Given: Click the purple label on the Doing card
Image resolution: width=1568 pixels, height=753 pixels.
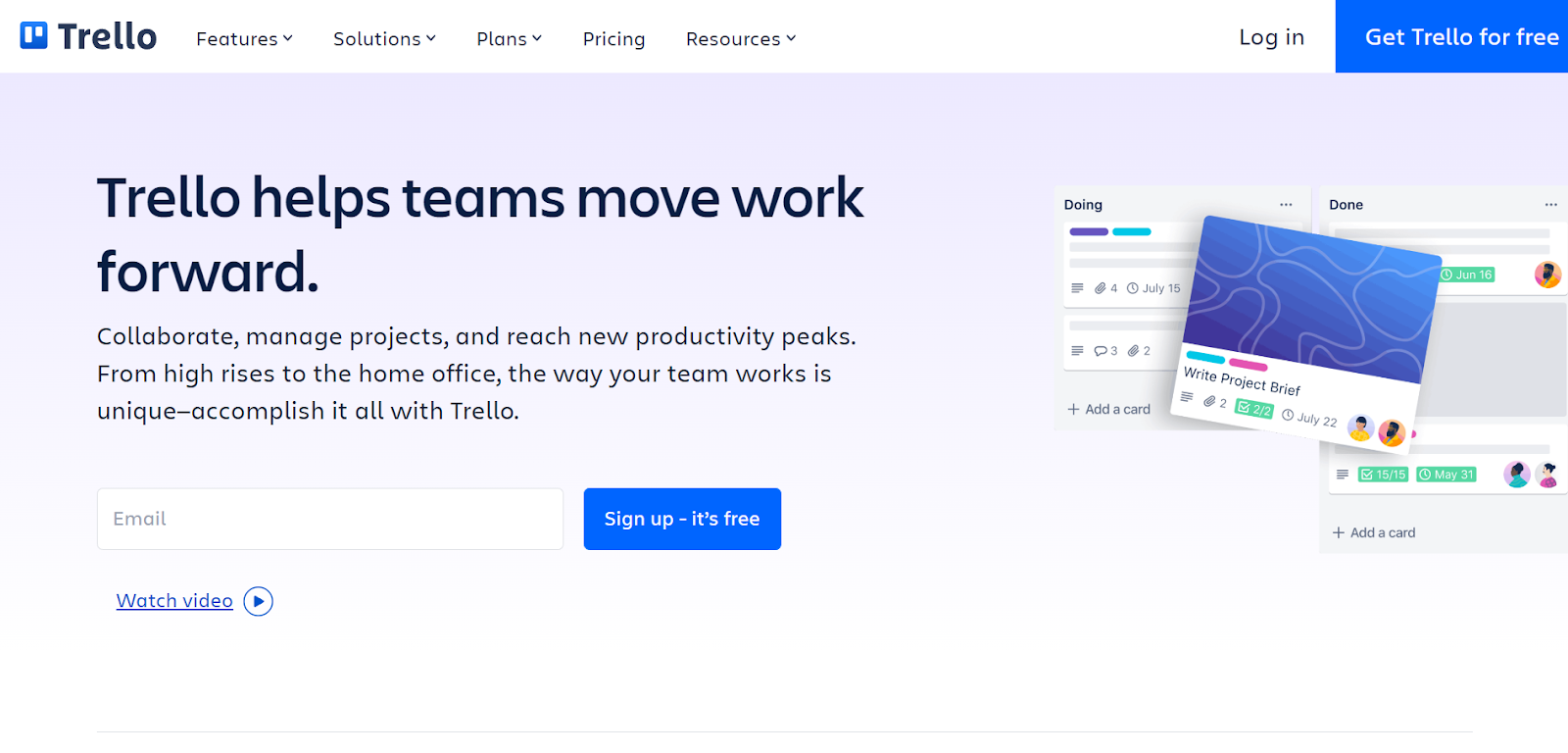Looking at the screenshot, I should tap(1089, 231).
